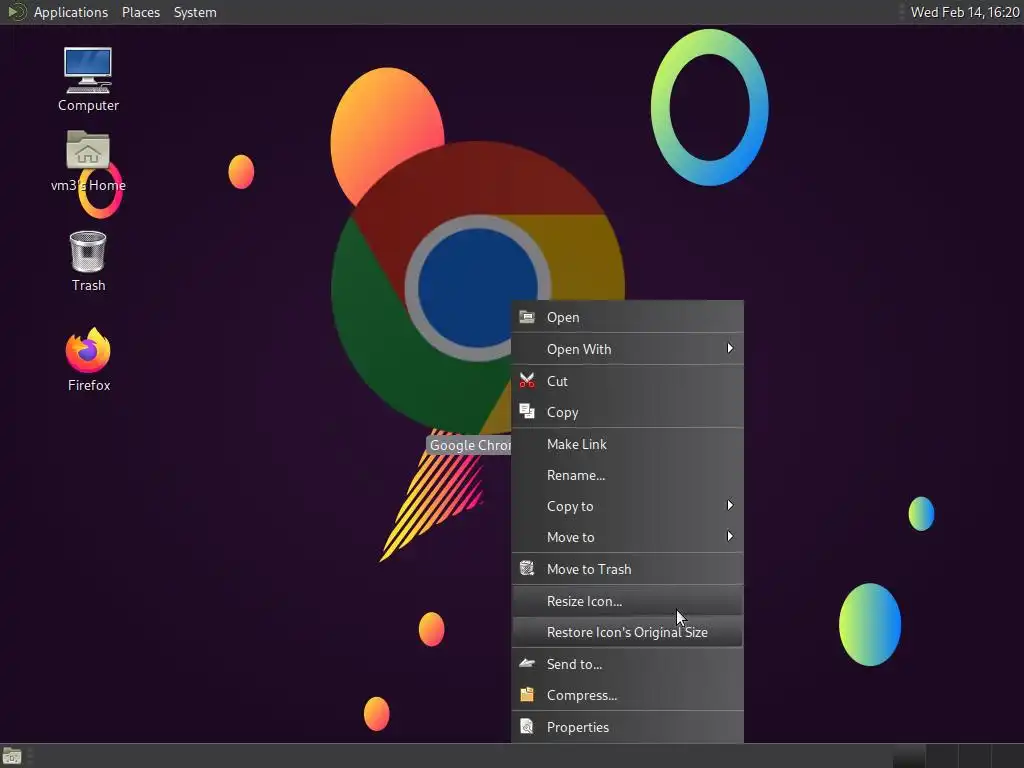Select the Trash desktop icon
Viewport: 1024px width, 768px height.
pos(88,251)
